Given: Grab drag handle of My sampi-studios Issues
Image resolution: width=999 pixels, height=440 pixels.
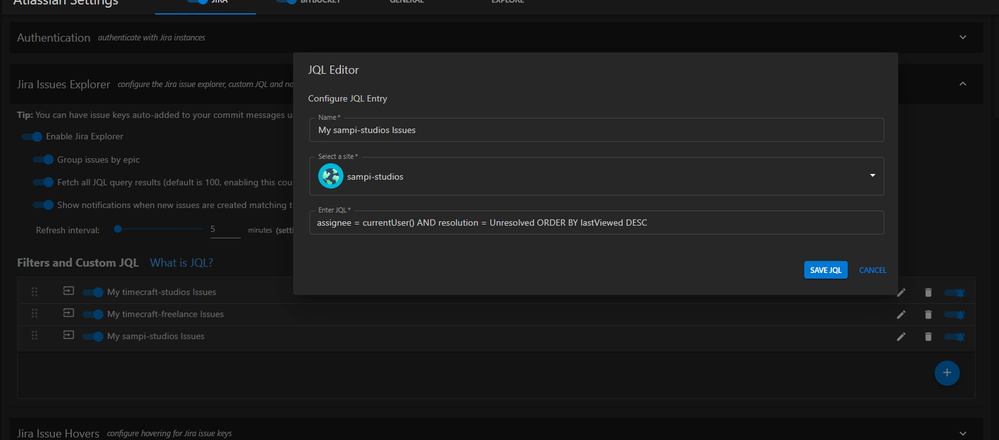Looking at the screenshot, I should coord(34,336).
